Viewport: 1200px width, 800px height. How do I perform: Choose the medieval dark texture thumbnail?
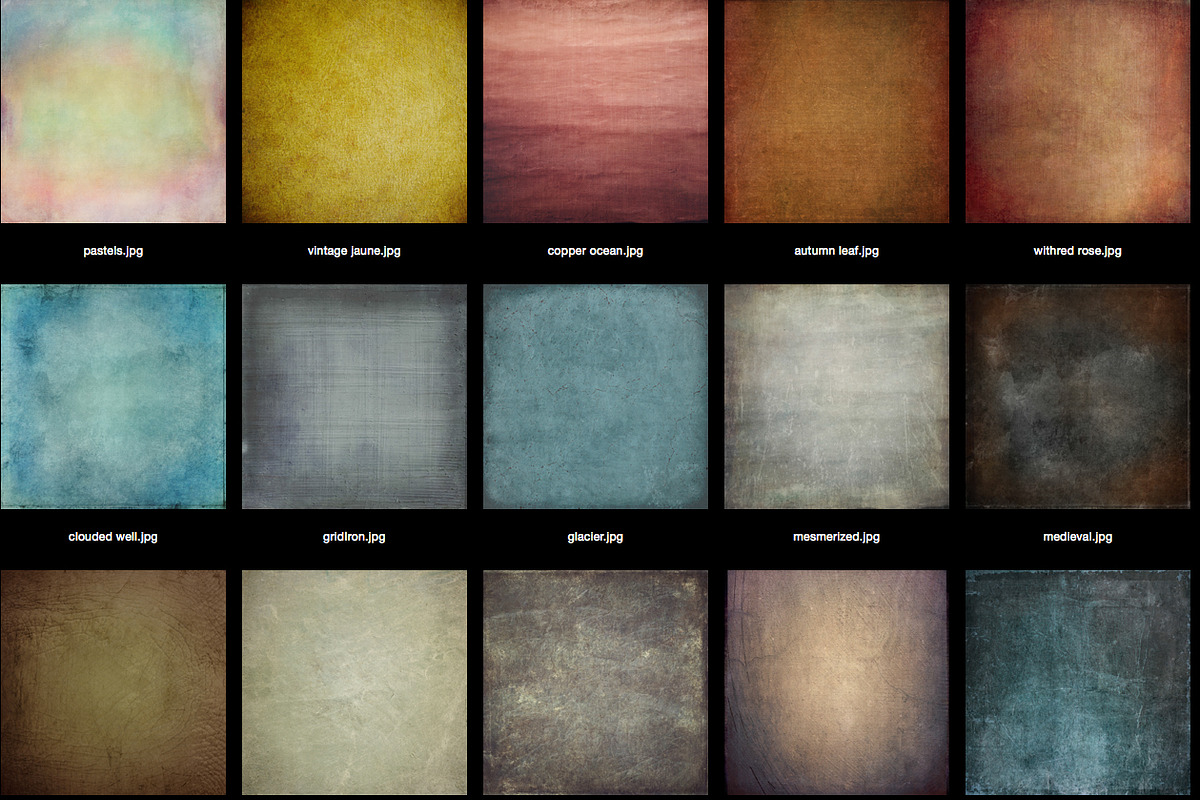click(x=1077, y=396)
